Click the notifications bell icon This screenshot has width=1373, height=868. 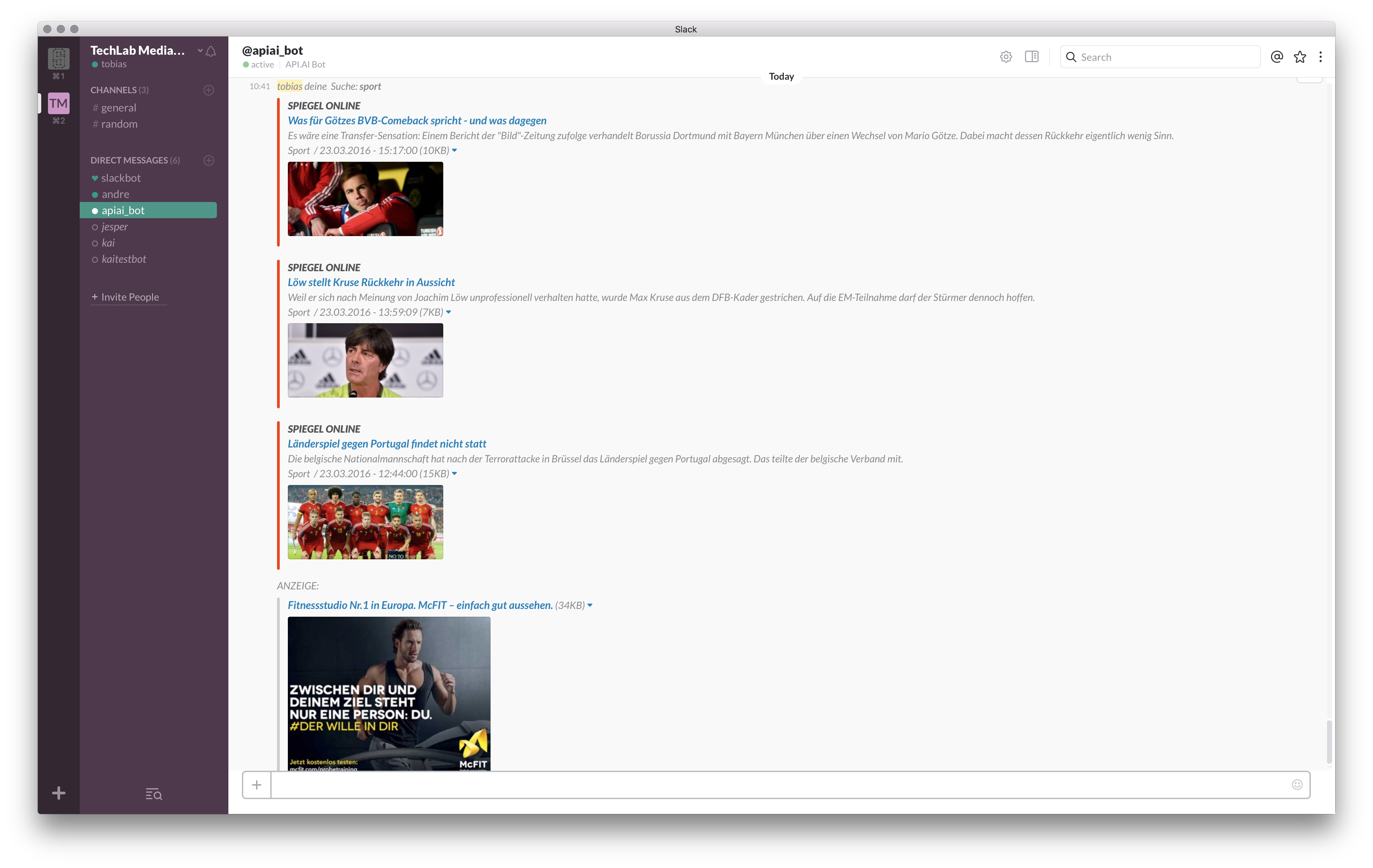click(x=211, y=51)
